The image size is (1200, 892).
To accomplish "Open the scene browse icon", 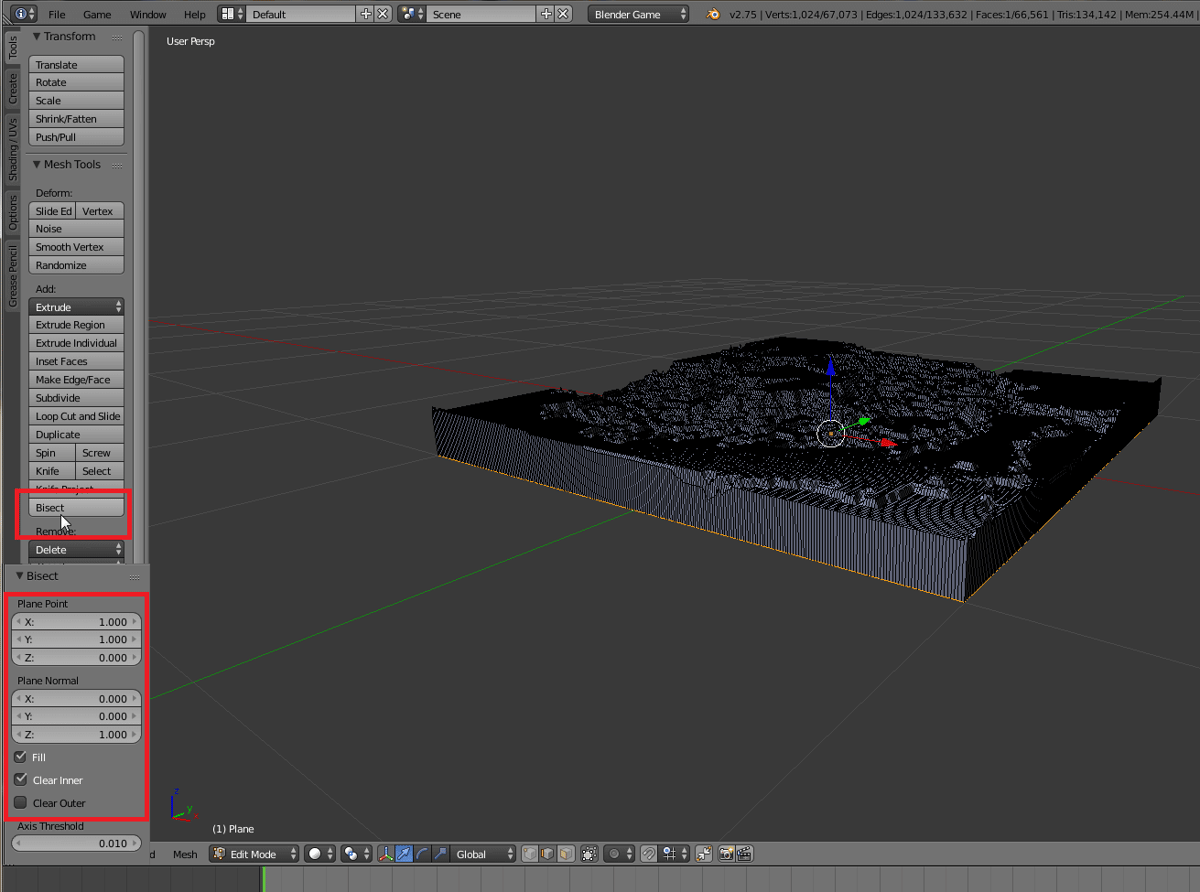I will click(412, 14).
